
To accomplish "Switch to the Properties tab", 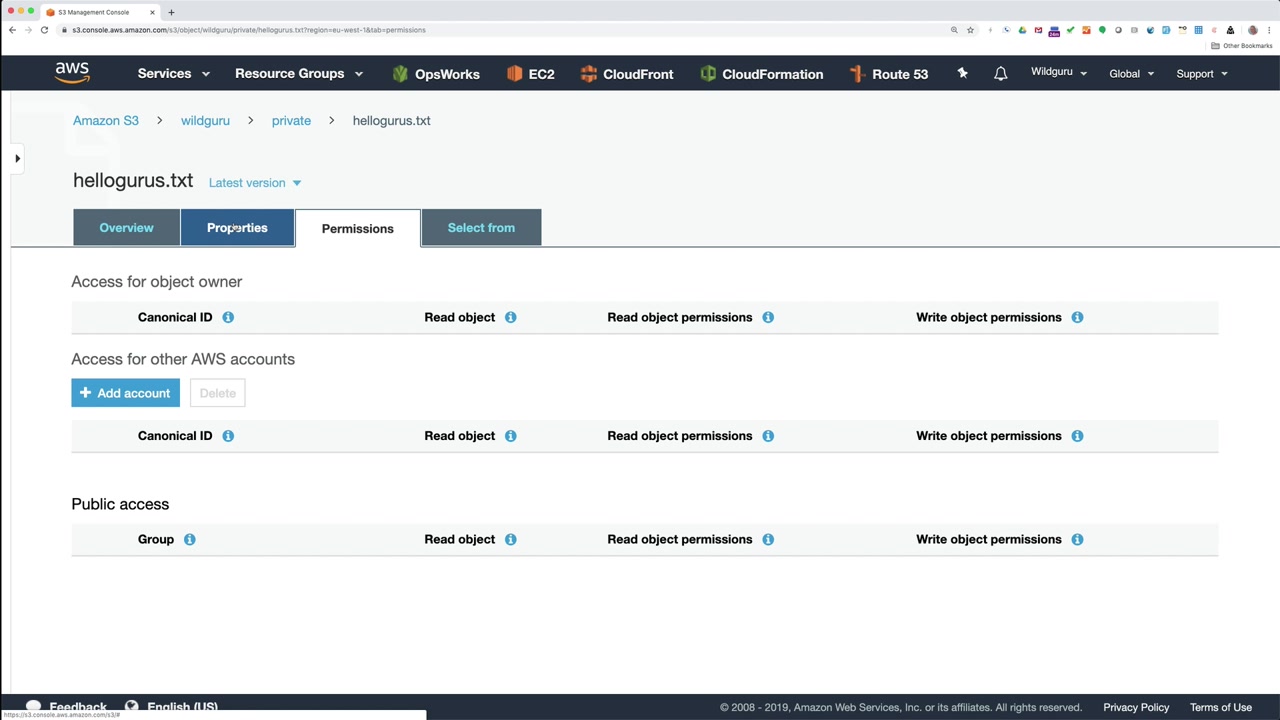I will coord(237,228).
